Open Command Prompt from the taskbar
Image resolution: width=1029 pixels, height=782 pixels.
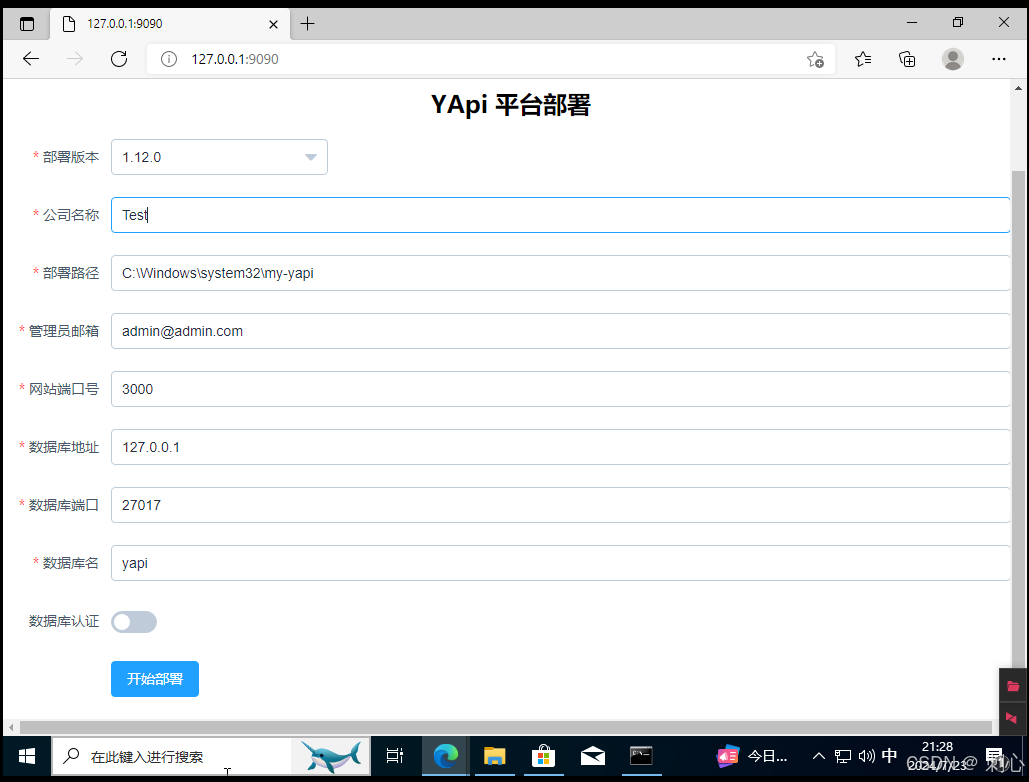[641, 756]
